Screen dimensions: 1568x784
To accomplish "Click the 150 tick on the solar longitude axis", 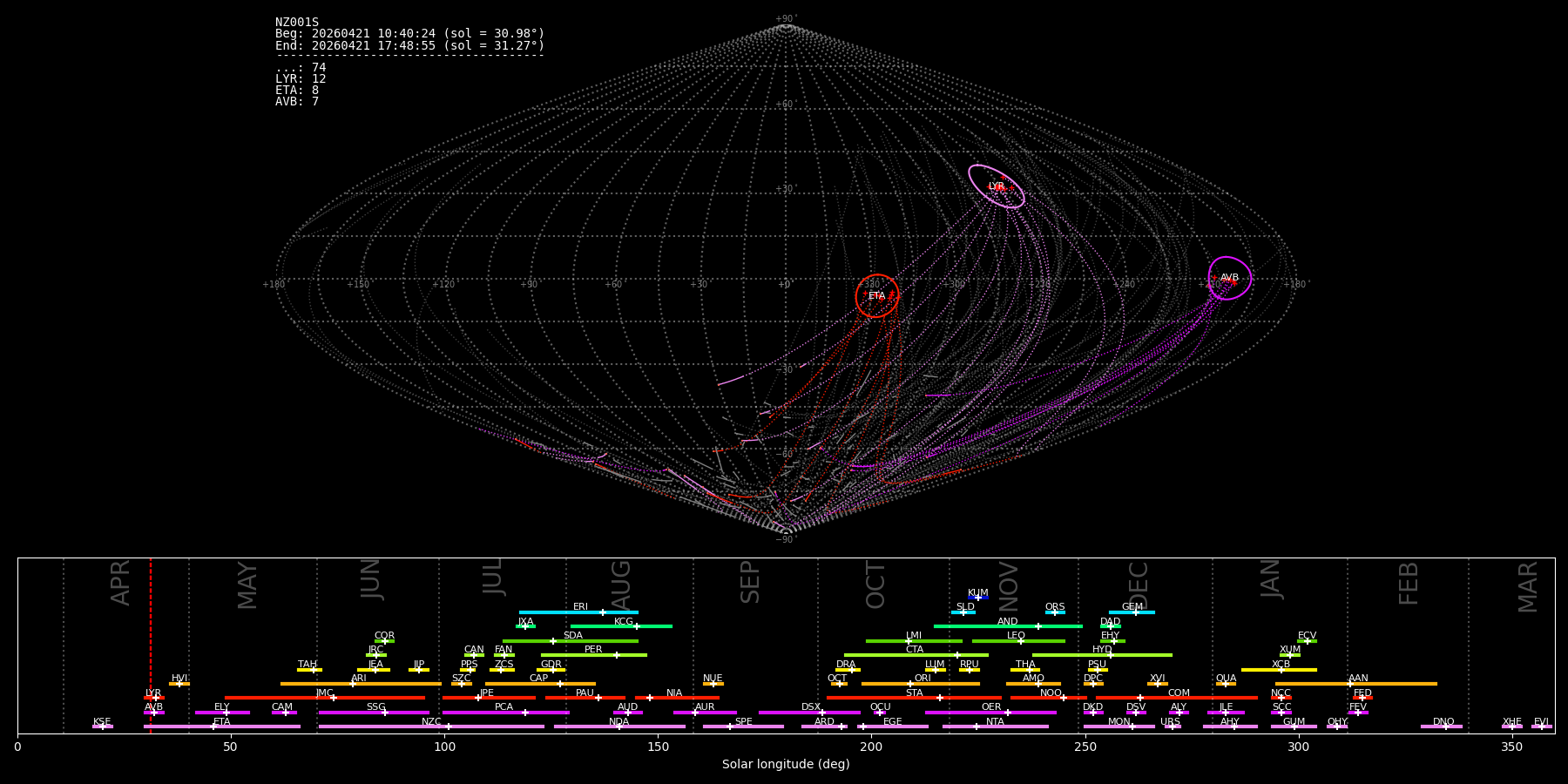I will click(658, 747).
